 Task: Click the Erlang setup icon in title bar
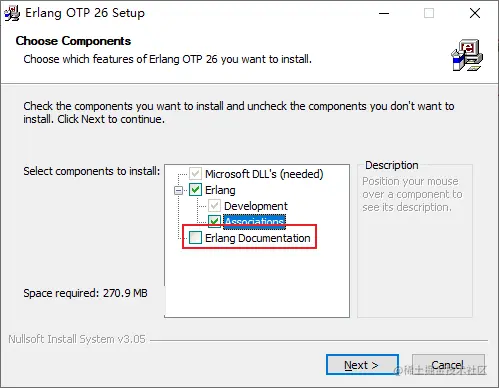coord(12,13)
